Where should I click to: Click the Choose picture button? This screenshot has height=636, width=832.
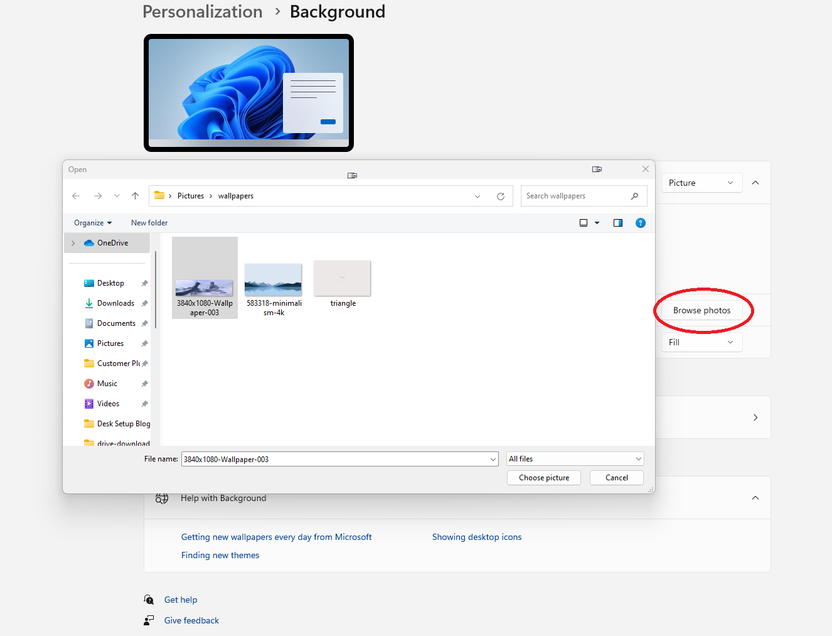[543, 477]
